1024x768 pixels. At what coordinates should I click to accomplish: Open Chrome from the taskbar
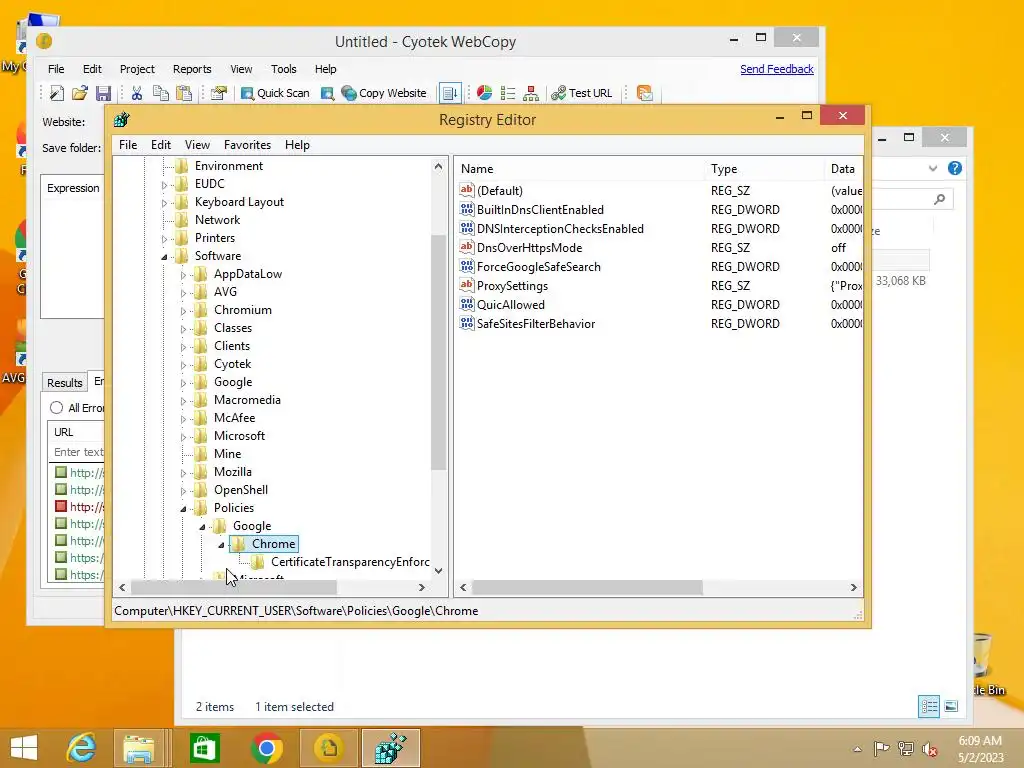pyautogui.click(x=266, y=748)
